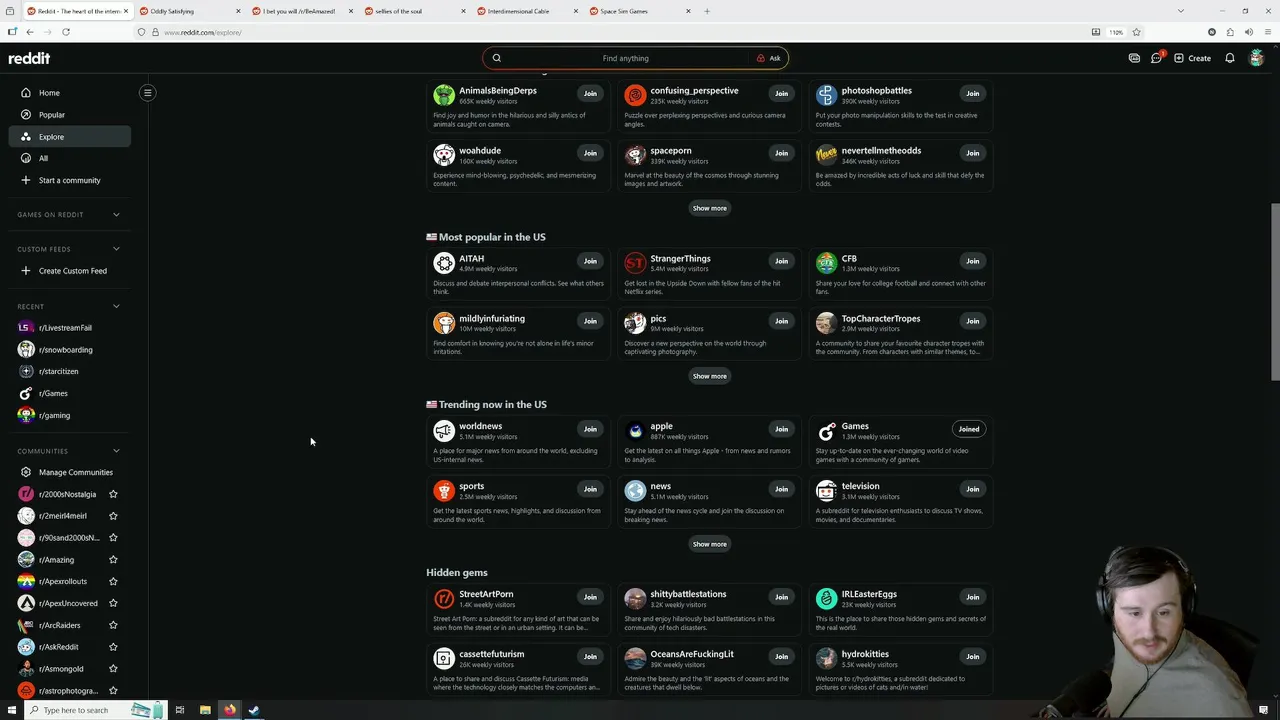Open the sports community icon
This screenshot has width=1280, height=720.
(444, 491)
